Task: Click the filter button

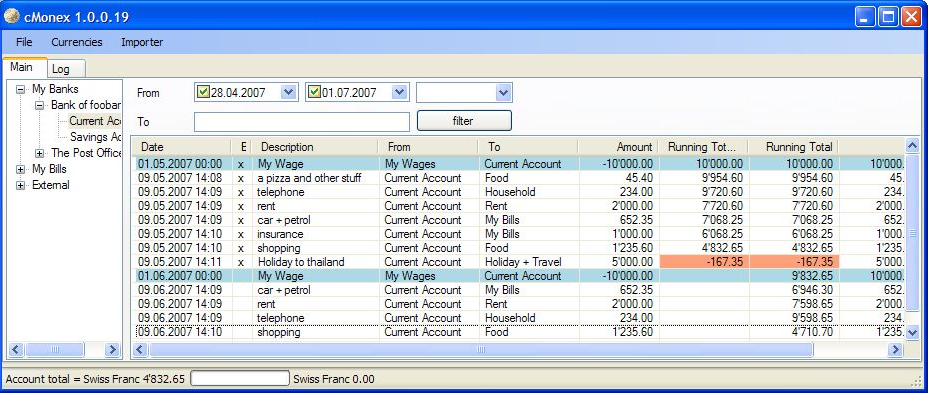Action: click(464, 121)
